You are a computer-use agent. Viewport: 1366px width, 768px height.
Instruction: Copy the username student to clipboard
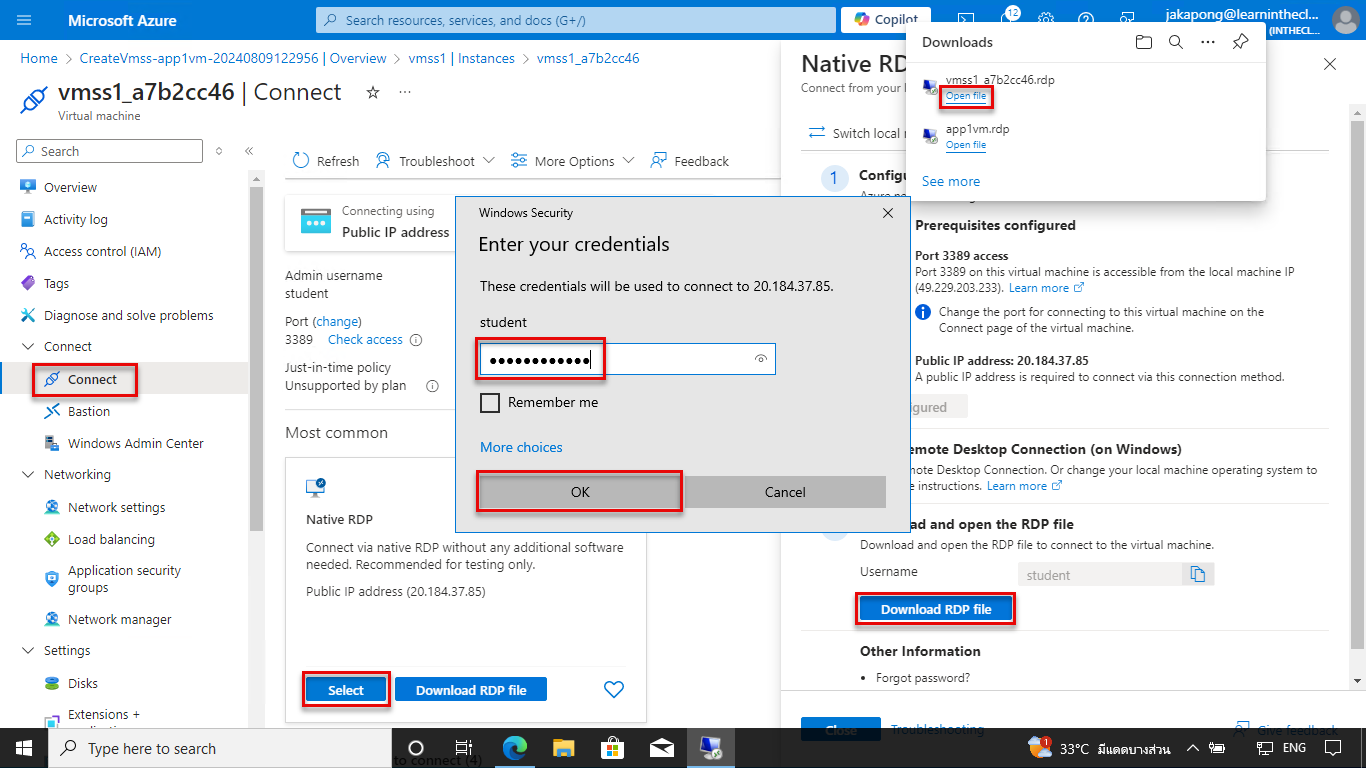1197,574
